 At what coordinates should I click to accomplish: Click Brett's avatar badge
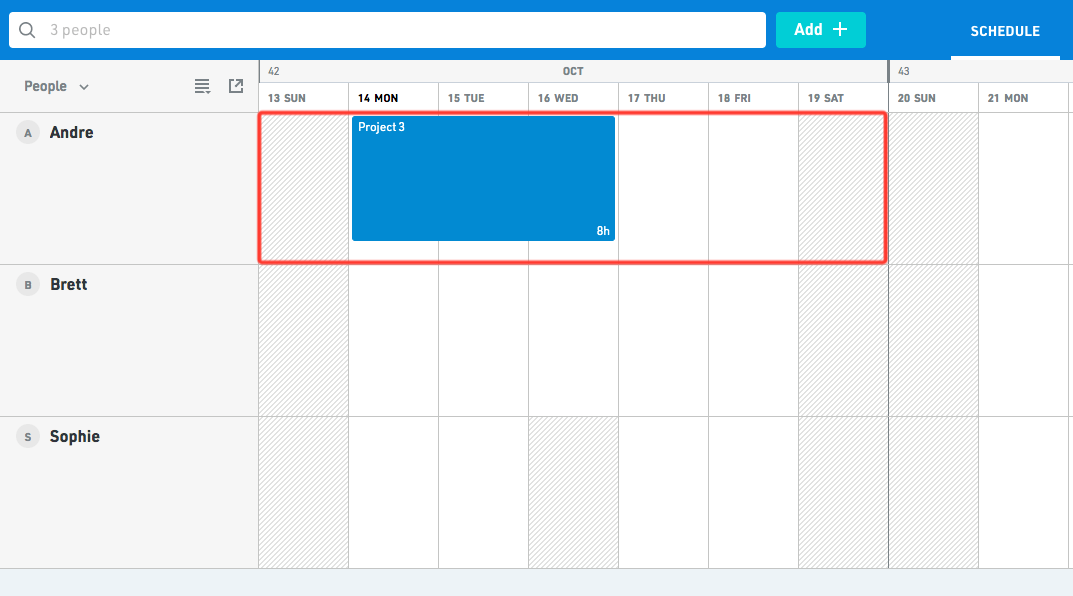pyautogui.click(x=28, y=285)
